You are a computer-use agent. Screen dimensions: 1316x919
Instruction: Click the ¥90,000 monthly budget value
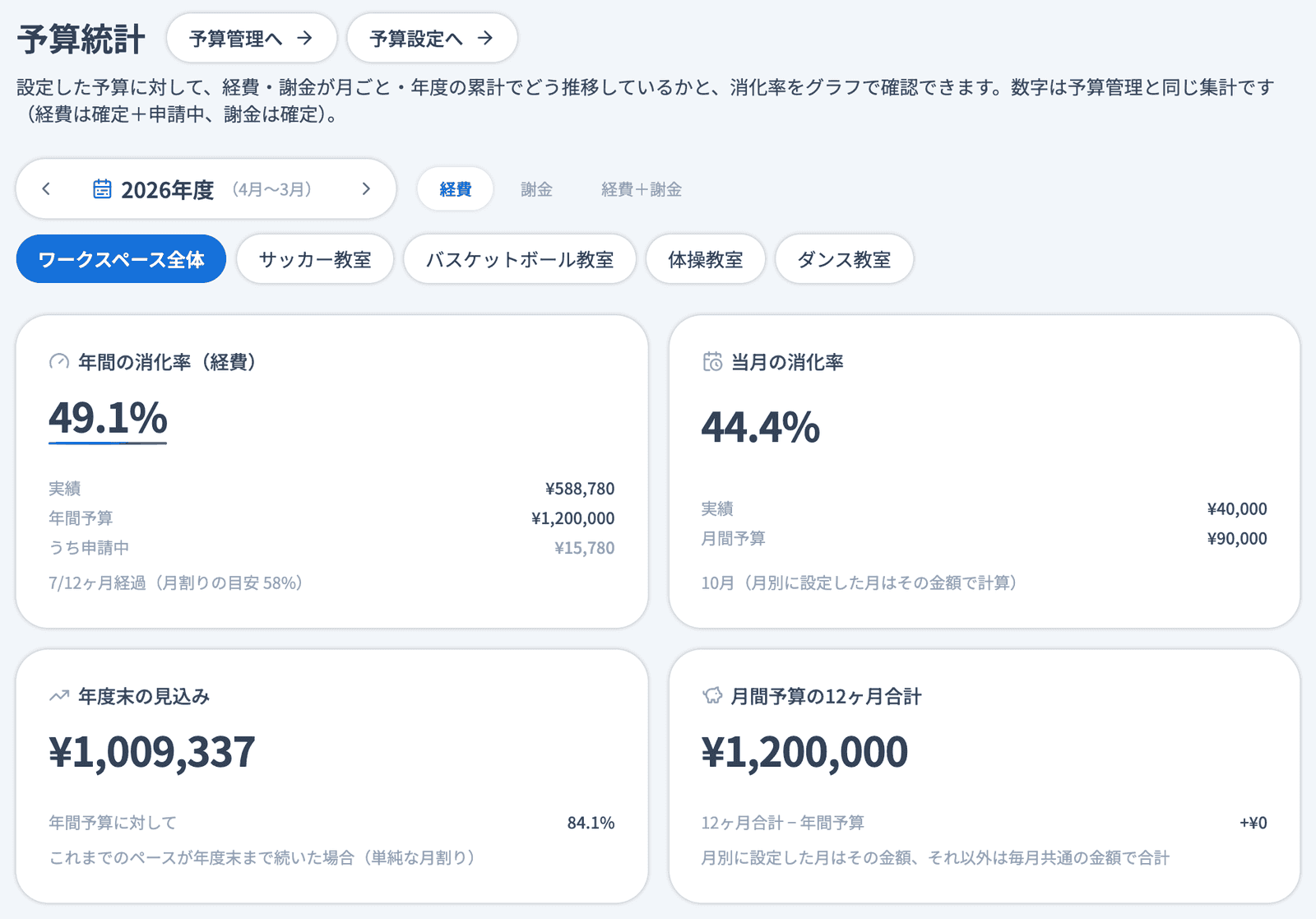tap(1237, 539)
